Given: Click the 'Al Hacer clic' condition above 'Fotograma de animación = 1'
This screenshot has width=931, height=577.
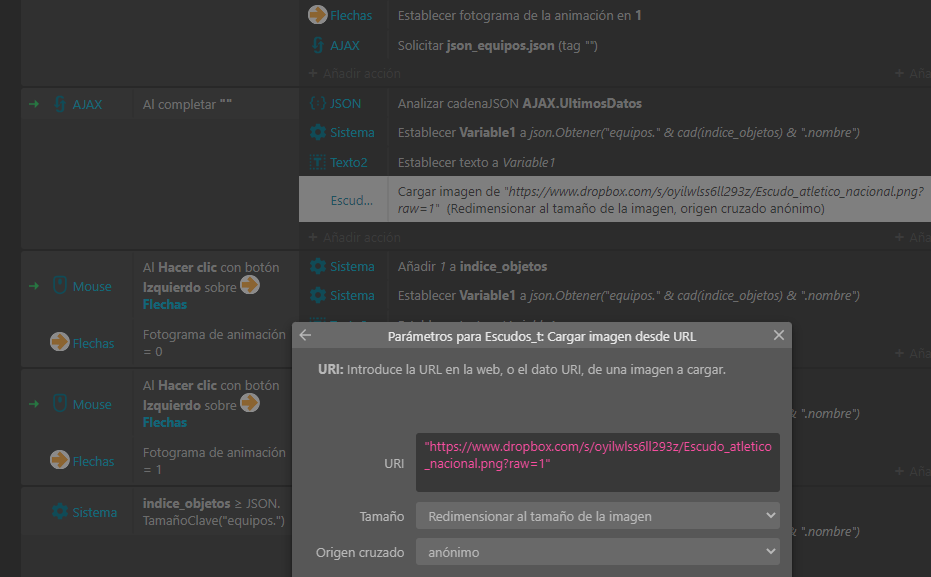Looking at the screenshot, I should [211, 404].
